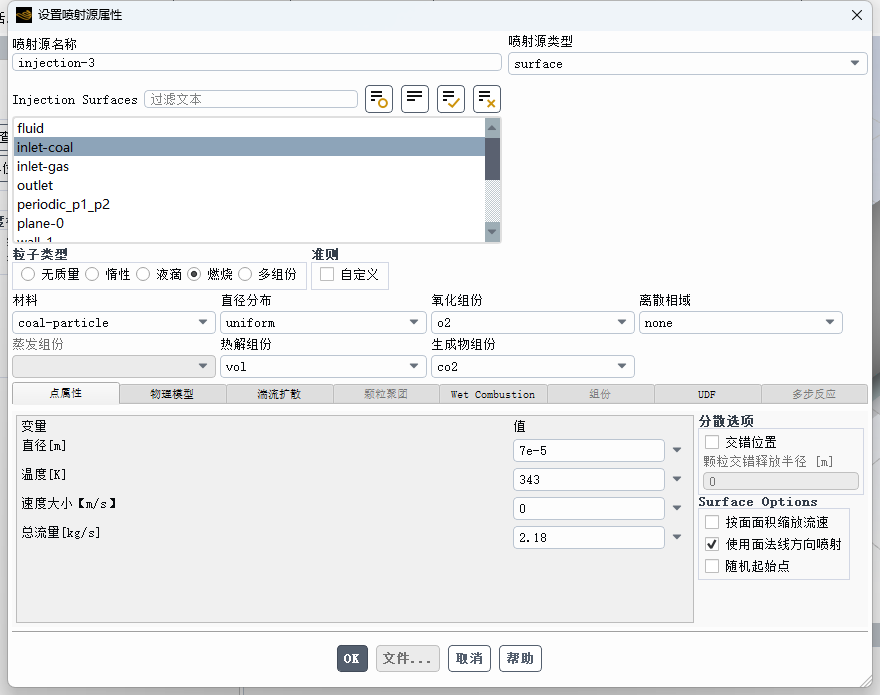
Task: Check the 随机起始点 surface option
Action: (713, 563)
